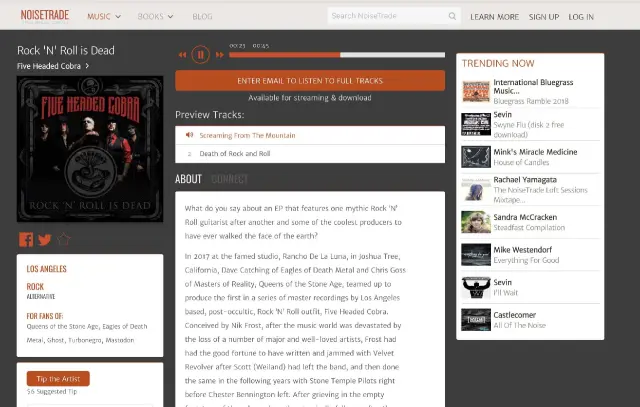Screen dimensions: 640x407
Task: Play the Screaming From The Mountain track
Action: point(310,135)
